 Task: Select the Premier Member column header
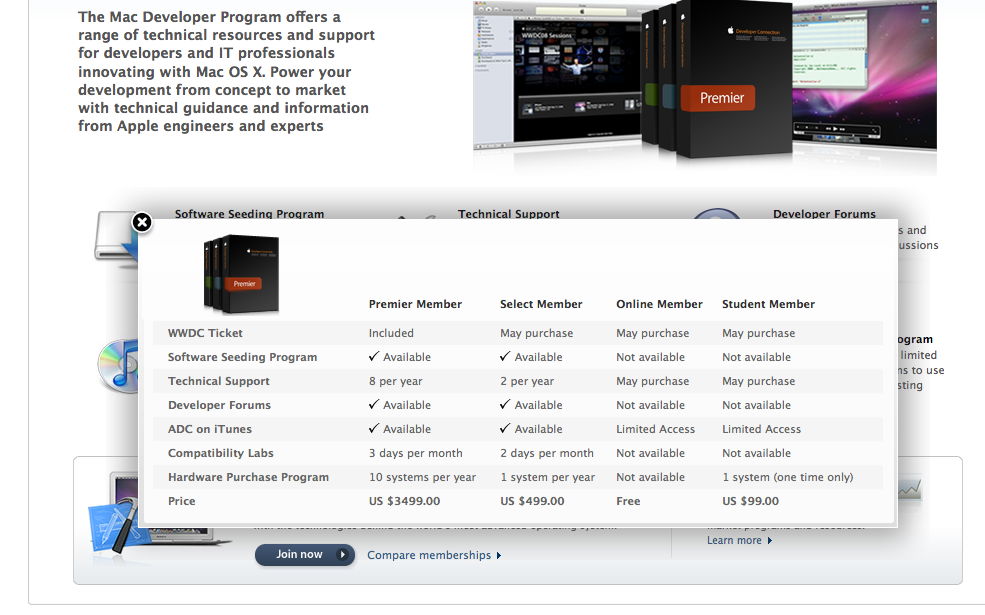pos(415,304)
